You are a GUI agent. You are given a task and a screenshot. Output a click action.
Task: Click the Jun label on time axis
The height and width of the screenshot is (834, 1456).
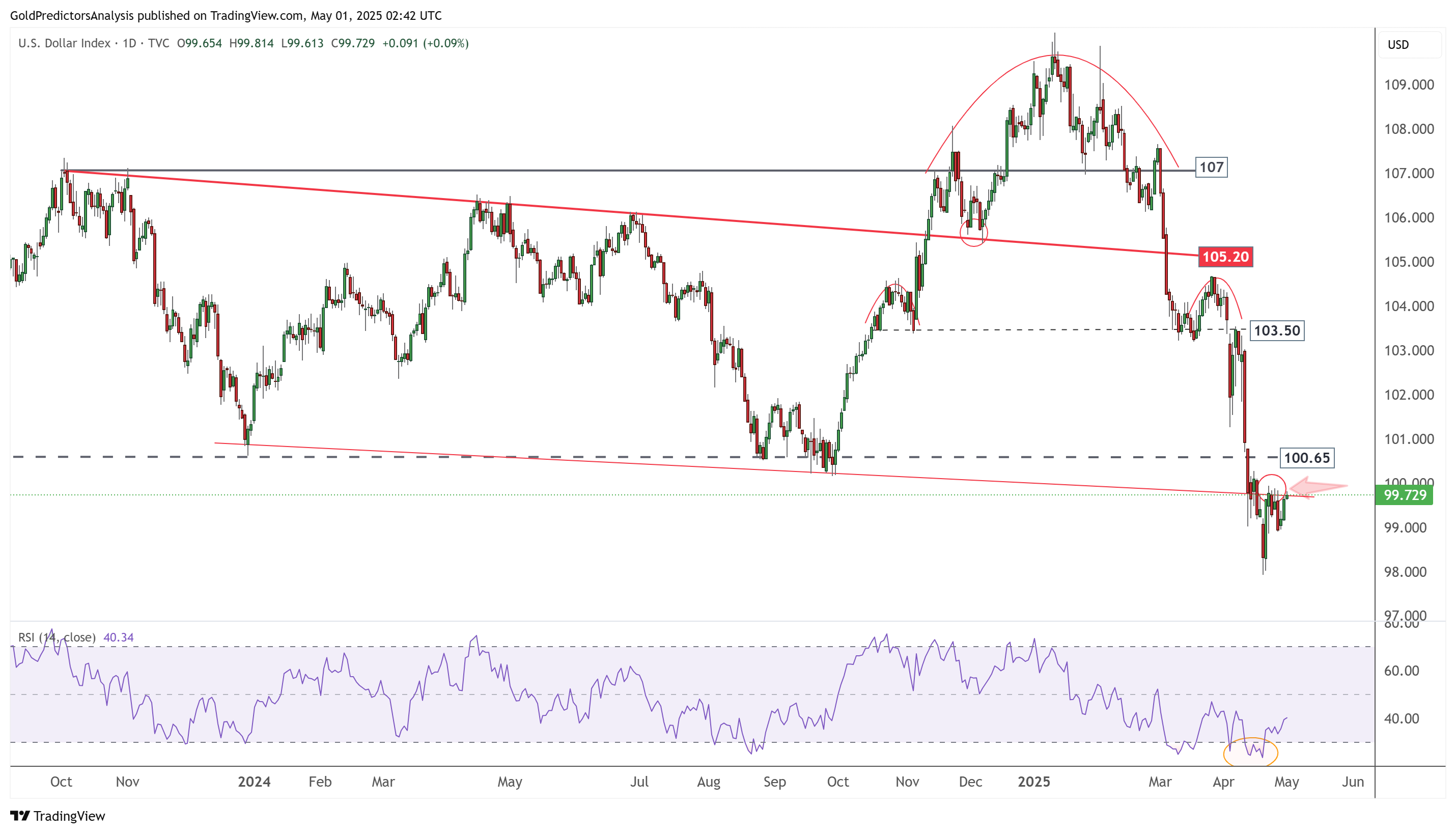[x=1353, y=782]
